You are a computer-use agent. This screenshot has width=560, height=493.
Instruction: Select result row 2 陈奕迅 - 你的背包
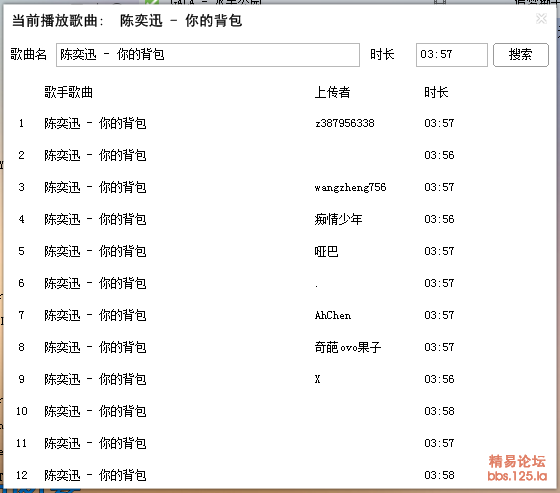pyautogui.click(x=279, y=155)
